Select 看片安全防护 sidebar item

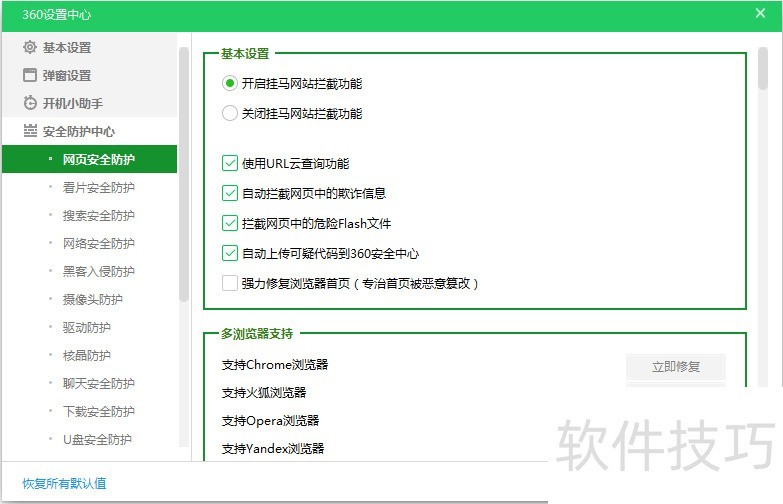point(90,187)
